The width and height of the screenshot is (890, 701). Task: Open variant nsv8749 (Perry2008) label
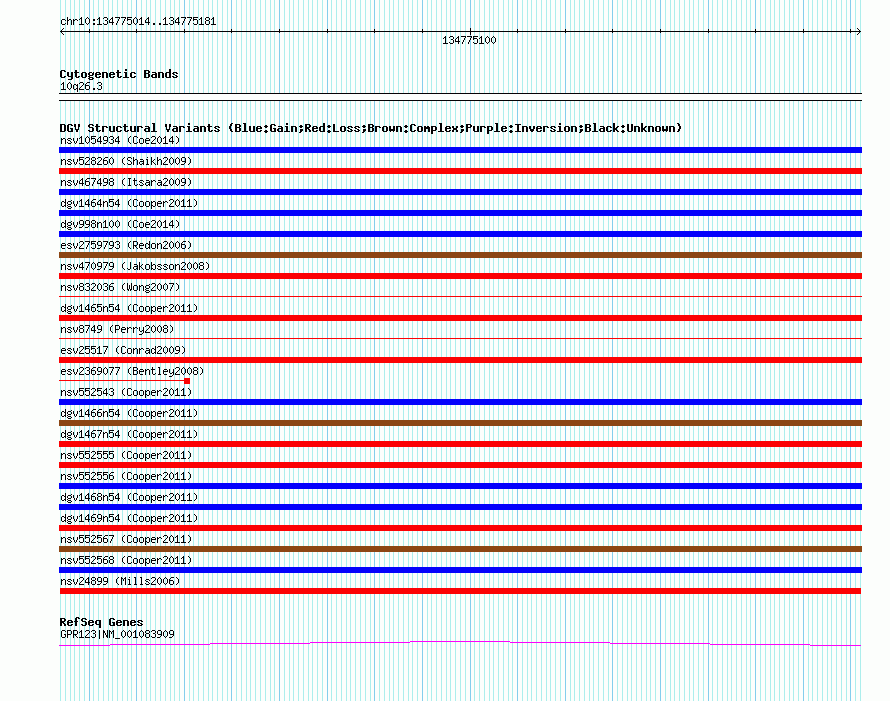point(117,329)
